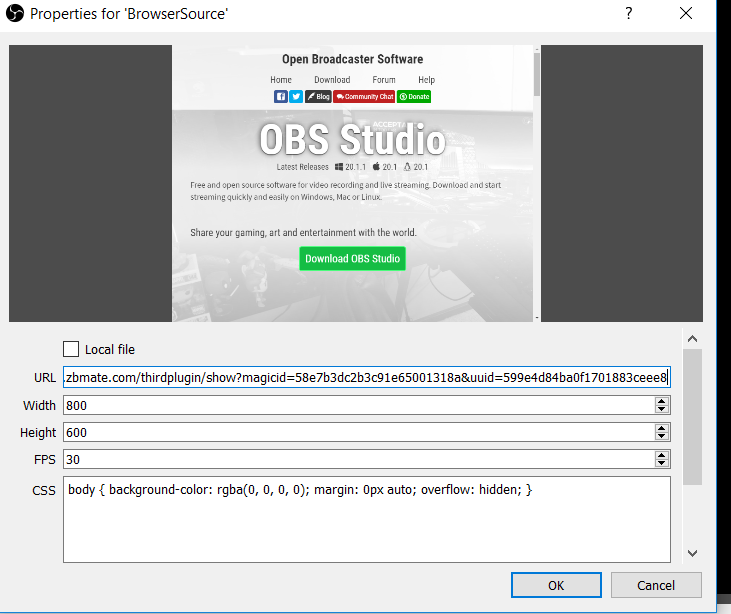731x614 pixels.
Task: Click inside the CSS text area
Action: (x=367, y=519)
